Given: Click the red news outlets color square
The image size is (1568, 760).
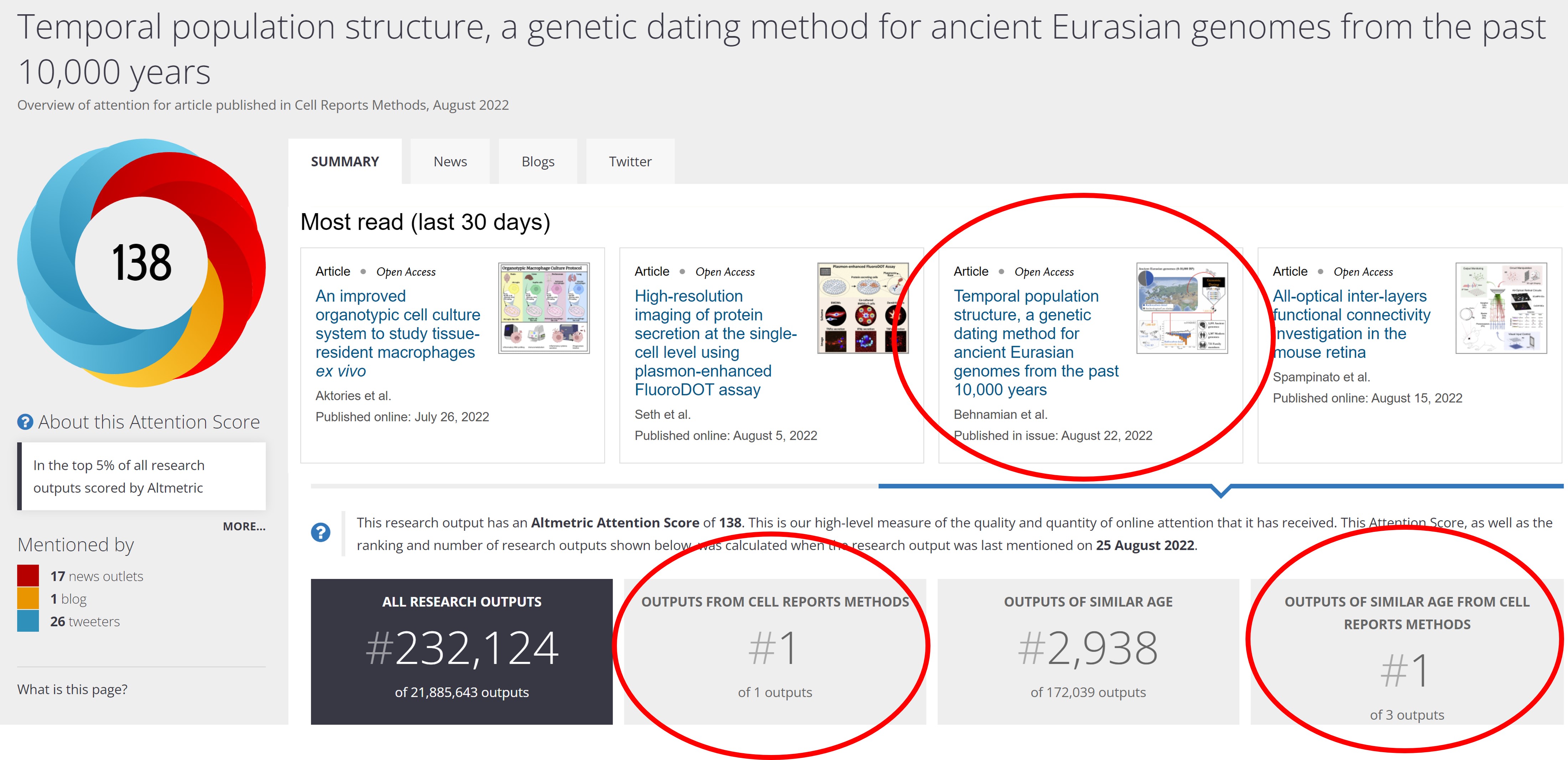Looking at the screenshot, I should point(28,576).
